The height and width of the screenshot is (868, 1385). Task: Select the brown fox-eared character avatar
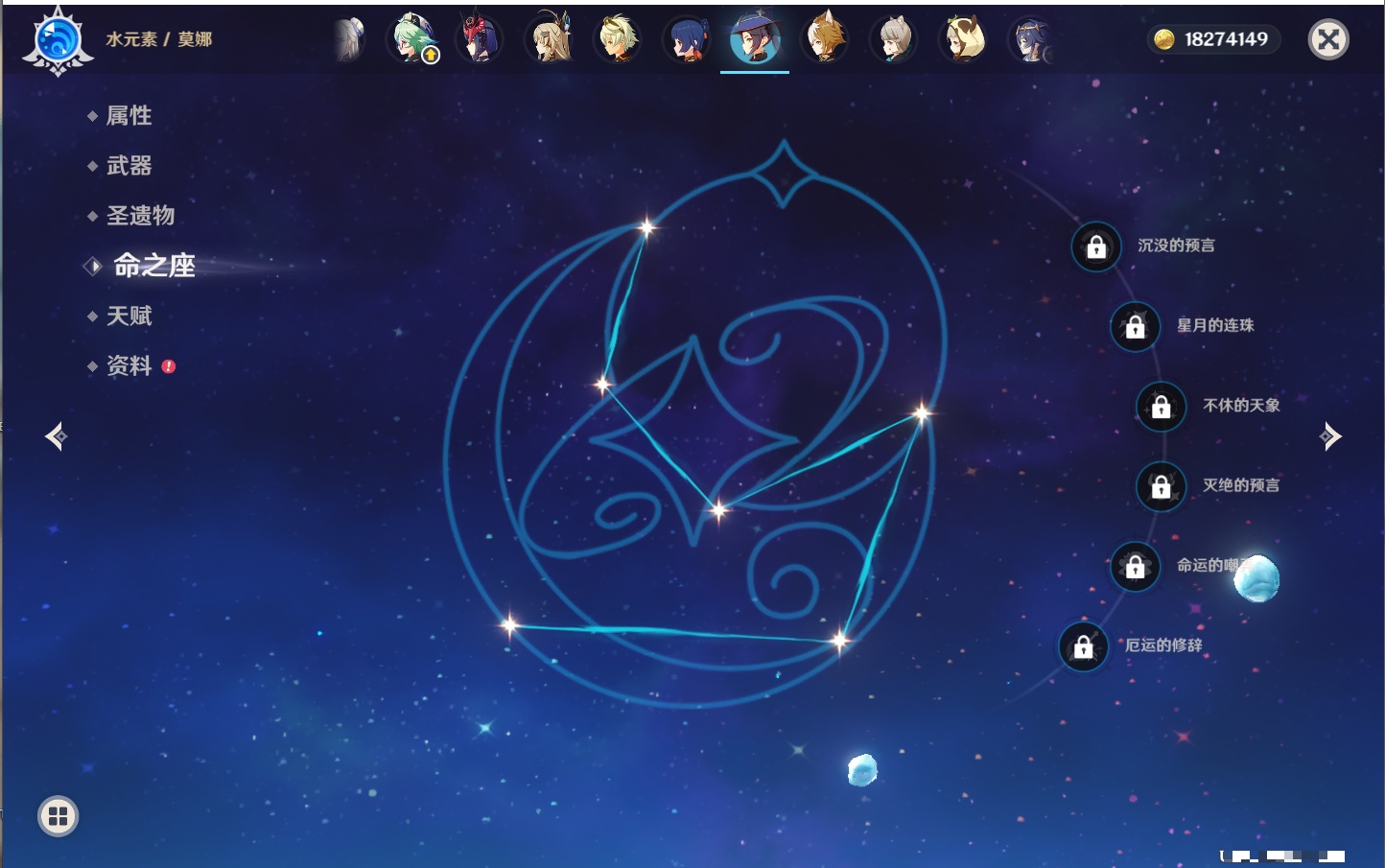click(825, 39)
